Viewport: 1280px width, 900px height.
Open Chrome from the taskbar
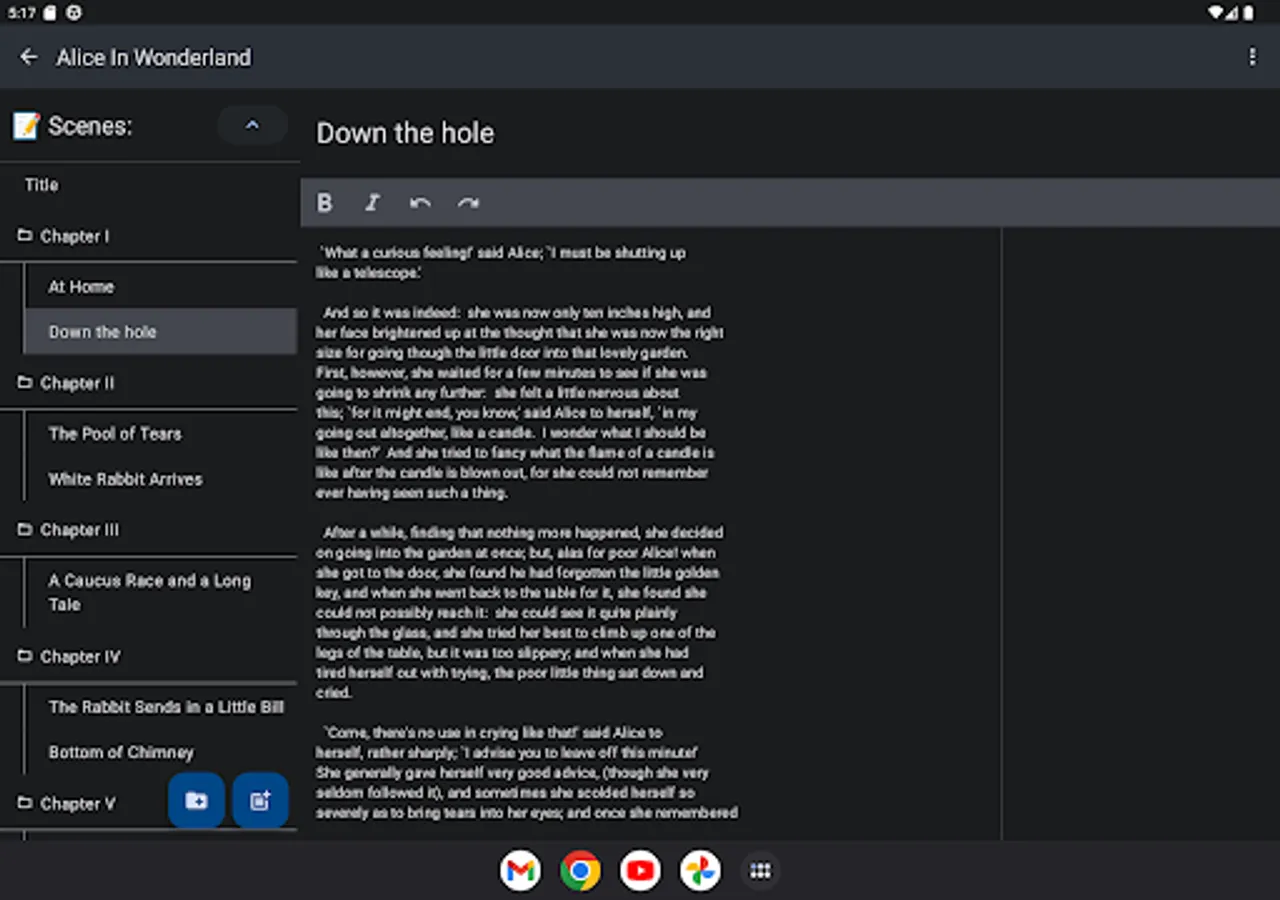tap(580, 871)
